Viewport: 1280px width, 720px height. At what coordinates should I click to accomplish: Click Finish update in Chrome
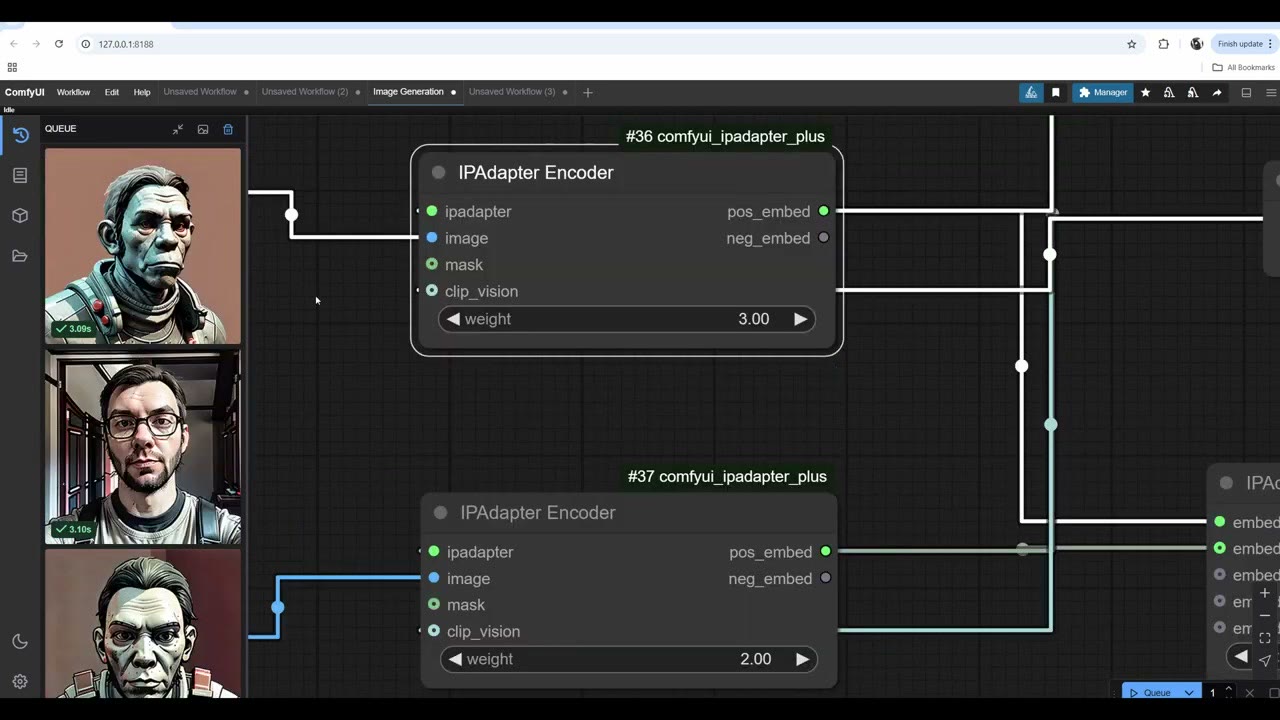pos(1244,44)
